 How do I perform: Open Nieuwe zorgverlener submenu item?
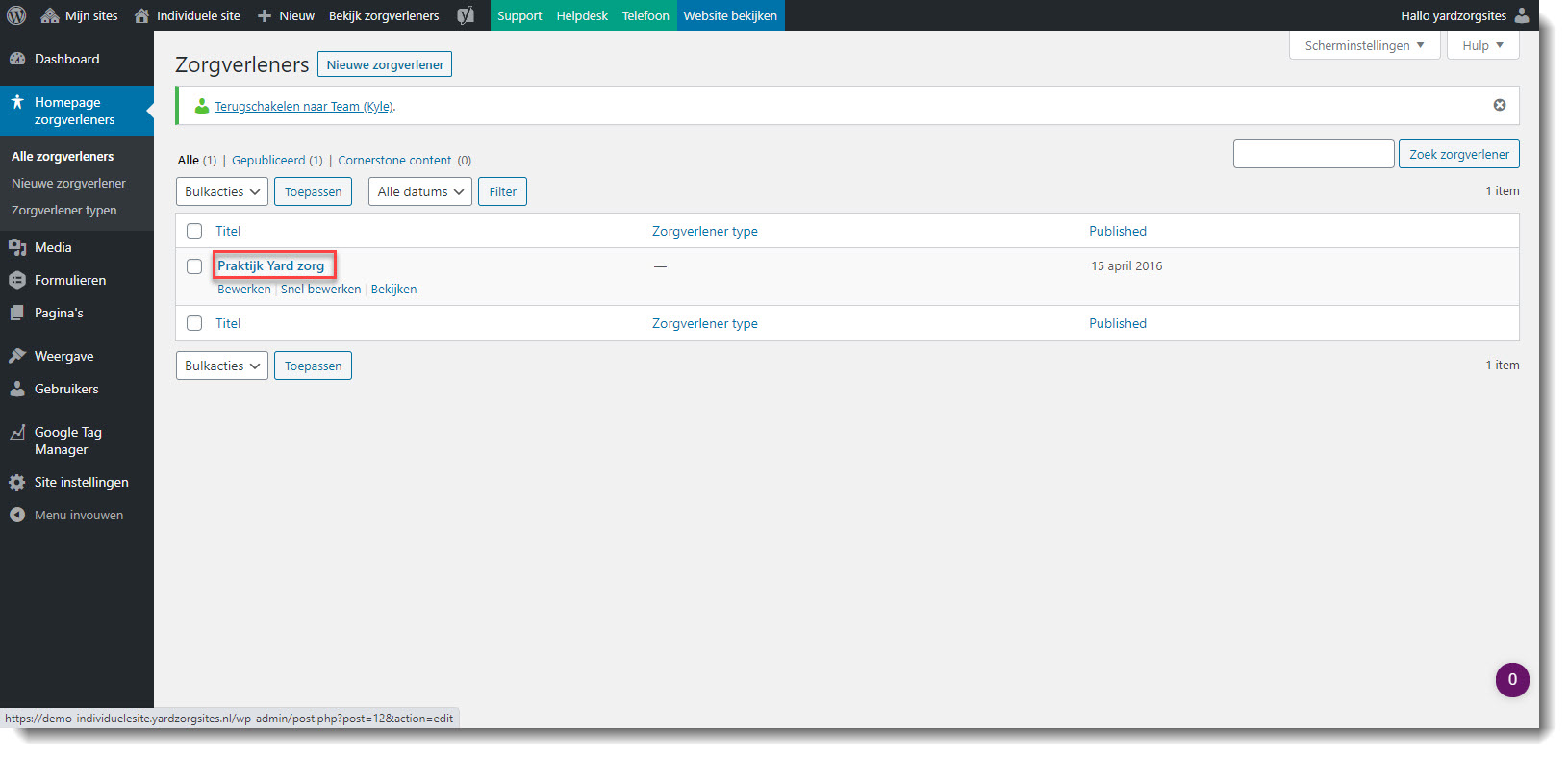pos(68,183)
